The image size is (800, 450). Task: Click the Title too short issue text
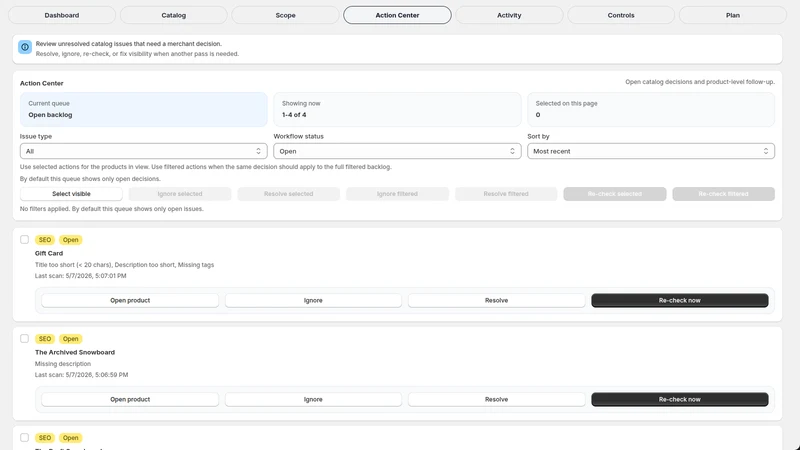pyautogui.click(x=124, y=265)
